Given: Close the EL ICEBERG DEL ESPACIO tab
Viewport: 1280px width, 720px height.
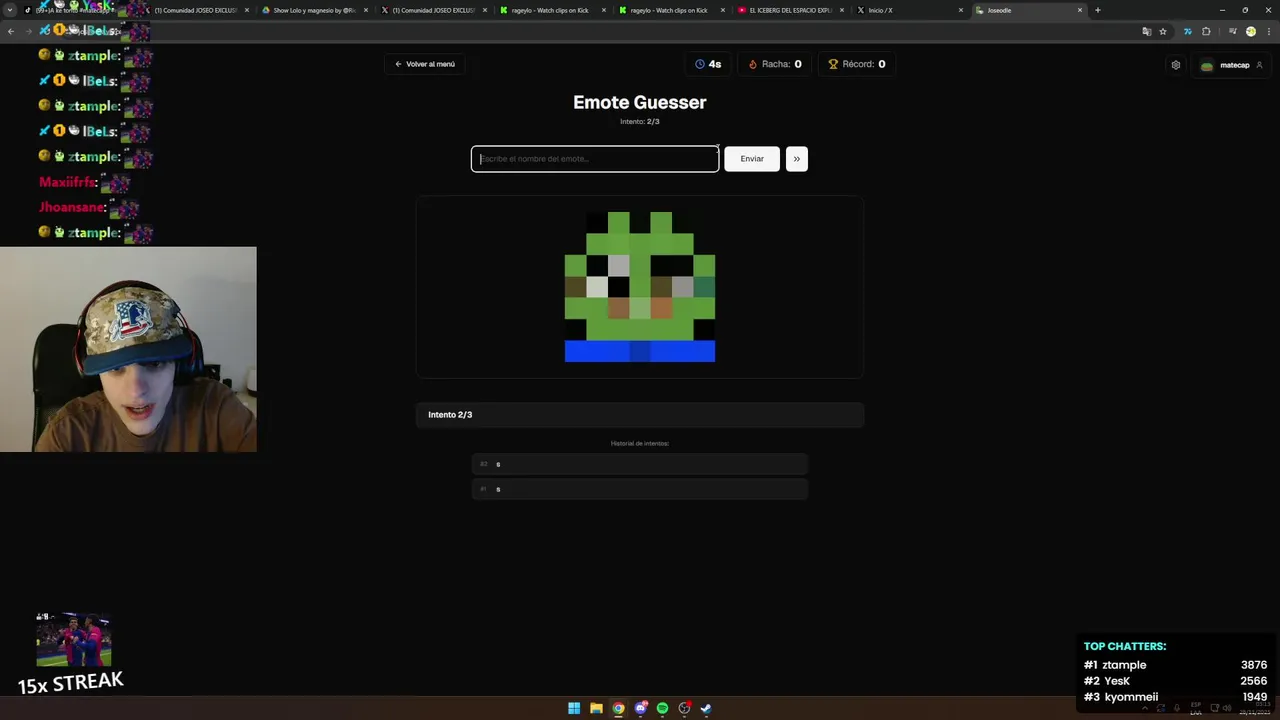Looking at the screenshot, I should pos(842,10).
